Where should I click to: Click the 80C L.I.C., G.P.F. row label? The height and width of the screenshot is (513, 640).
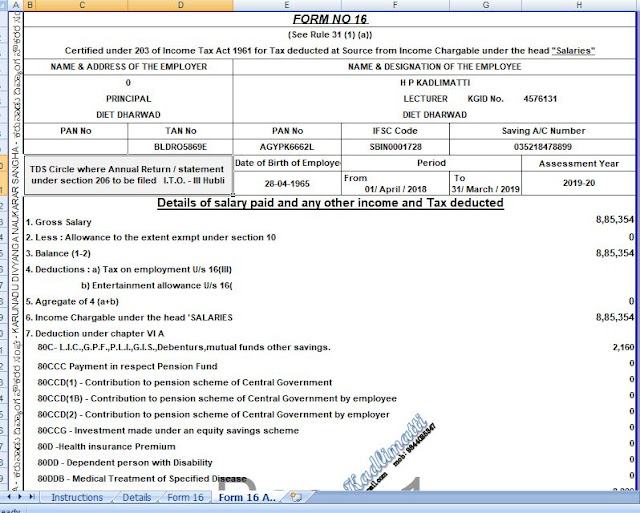pyautogui.click(x=184, y=347)
